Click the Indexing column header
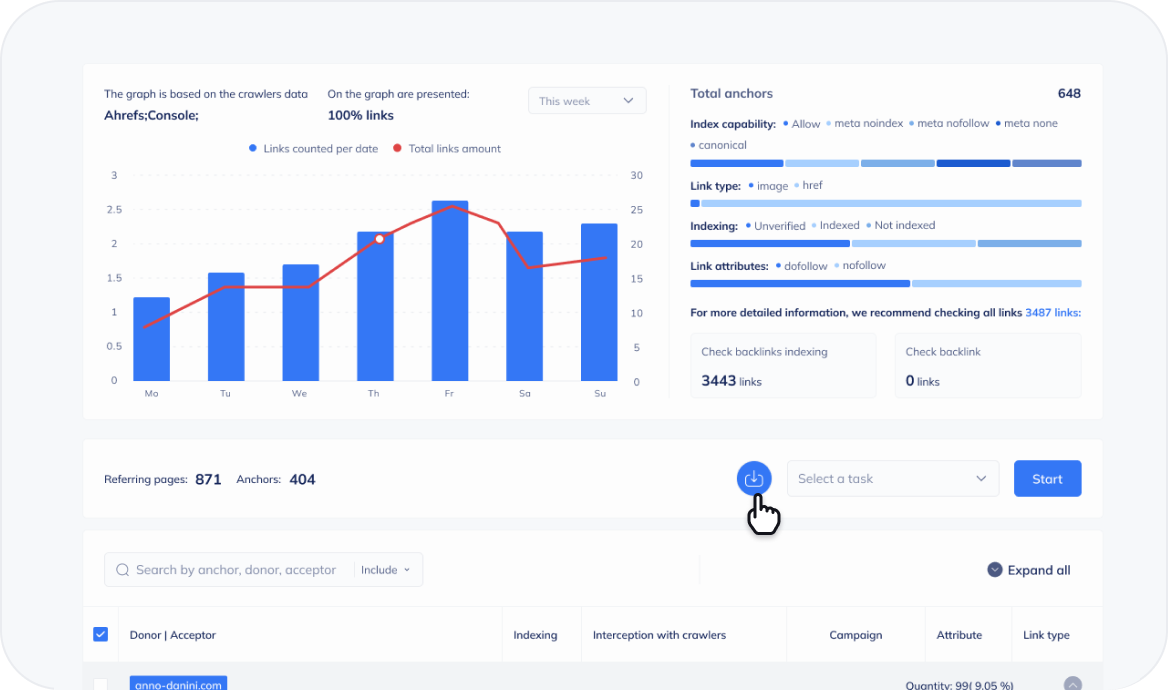 (535, 635)
